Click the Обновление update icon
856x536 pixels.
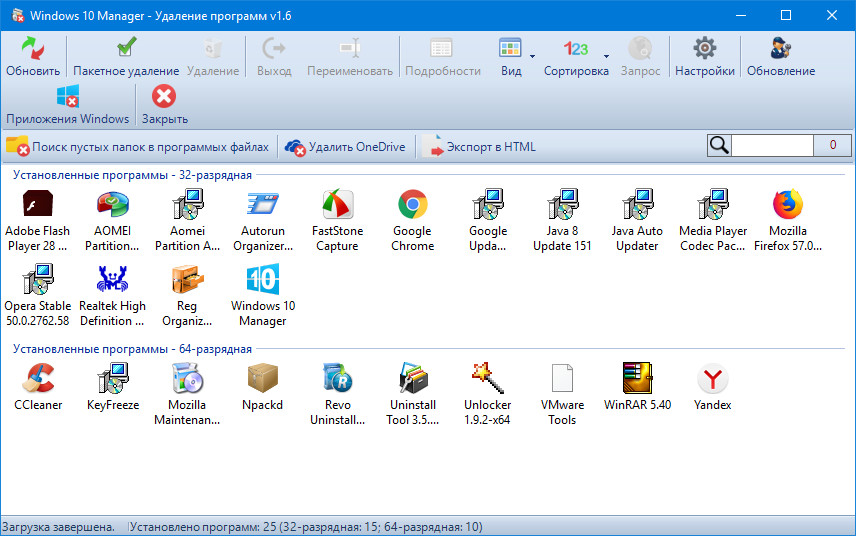[x=781, y=48]
